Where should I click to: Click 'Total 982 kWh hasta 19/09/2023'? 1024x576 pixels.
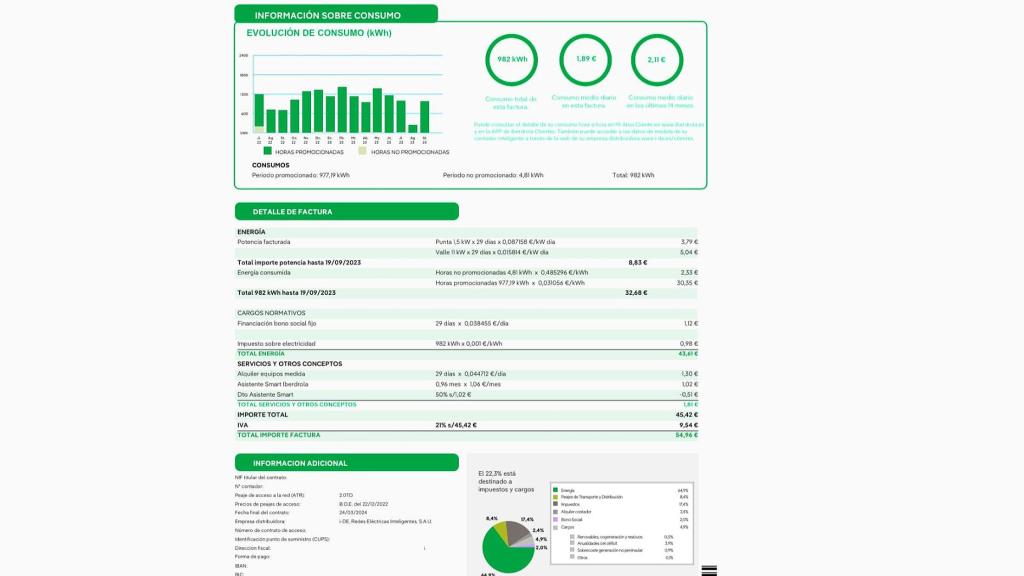click(287, 293)
